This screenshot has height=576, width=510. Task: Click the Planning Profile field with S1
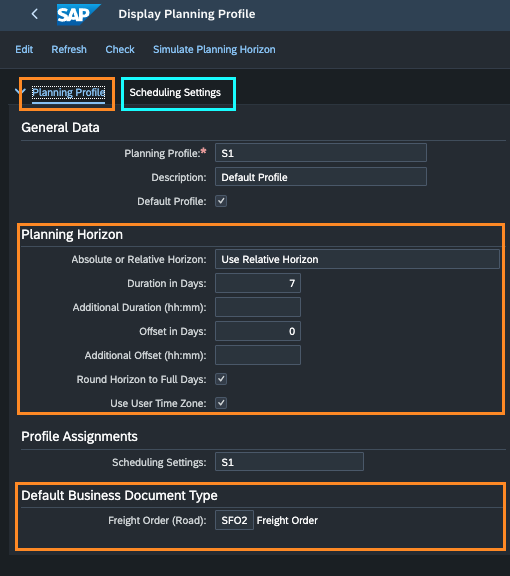click(x=321, y=153)
